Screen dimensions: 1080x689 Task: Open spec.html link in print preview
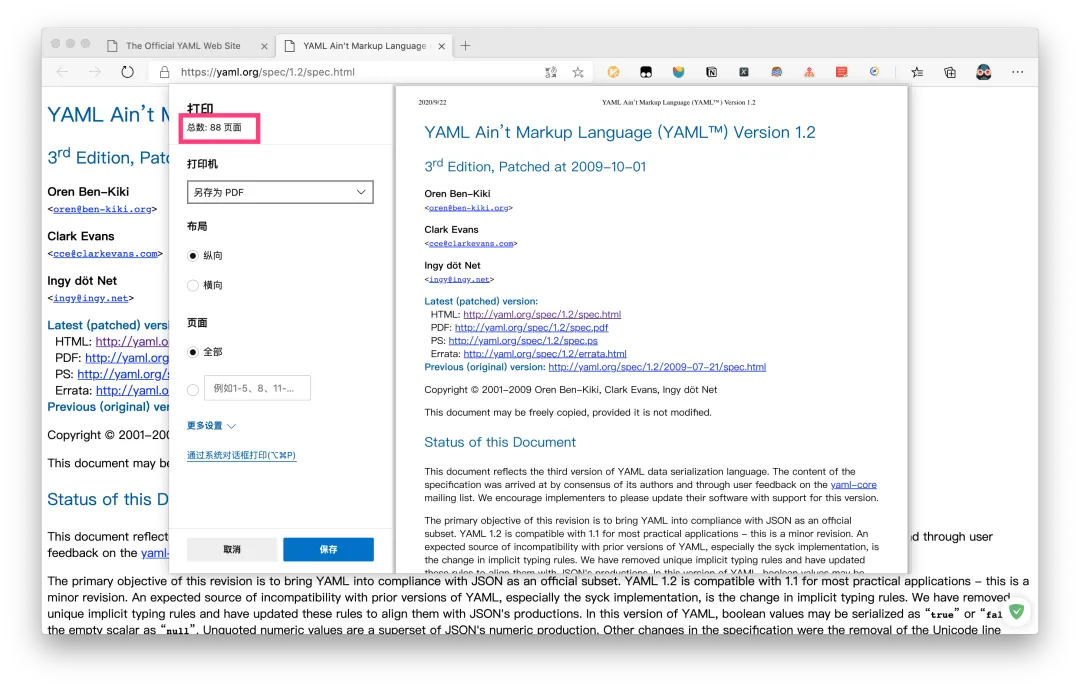click(x=542, y=314)
